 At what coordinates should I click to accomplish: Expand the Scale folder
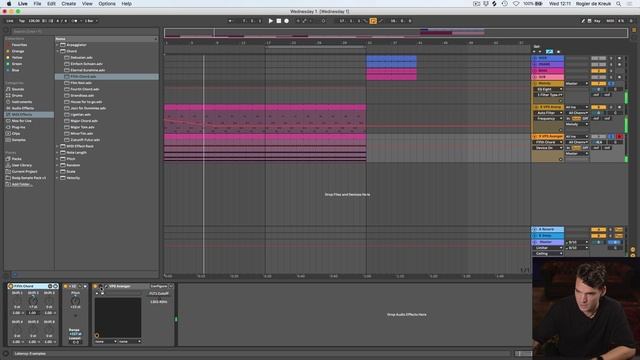click(x=58, y=171)
